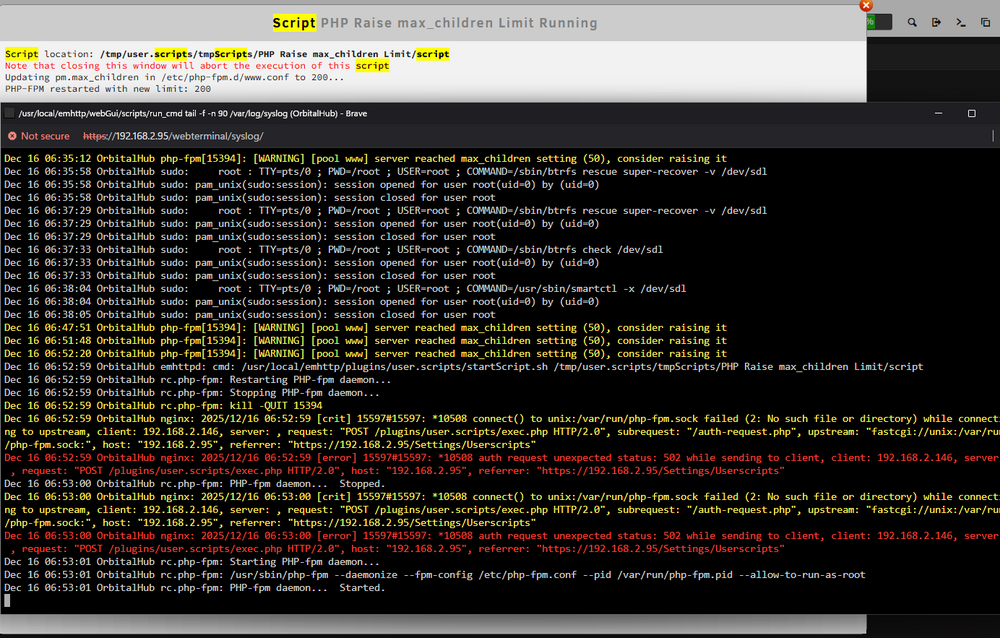
Task: Open the search magnifier icon
Action: click(912, 22)
